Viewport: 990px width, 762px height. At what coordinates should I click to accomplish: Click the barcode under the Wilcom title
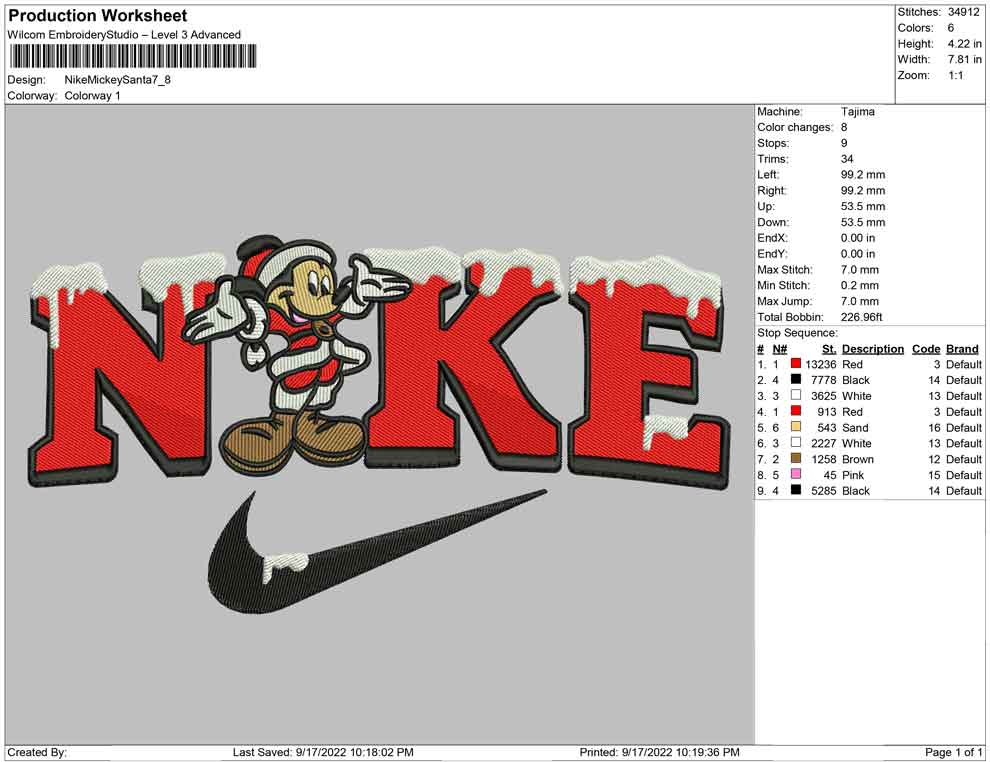click(x=132, y=56)
